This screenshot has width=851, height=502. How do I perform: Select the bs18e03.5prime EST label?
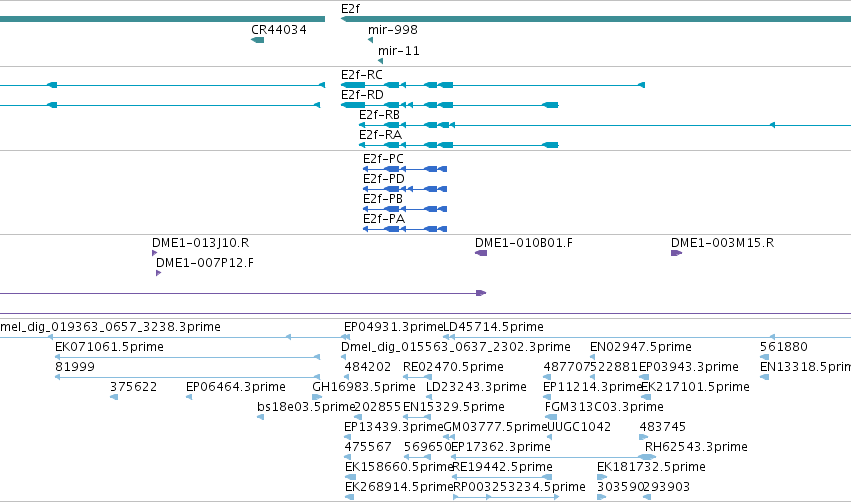(x=306, y=408)
